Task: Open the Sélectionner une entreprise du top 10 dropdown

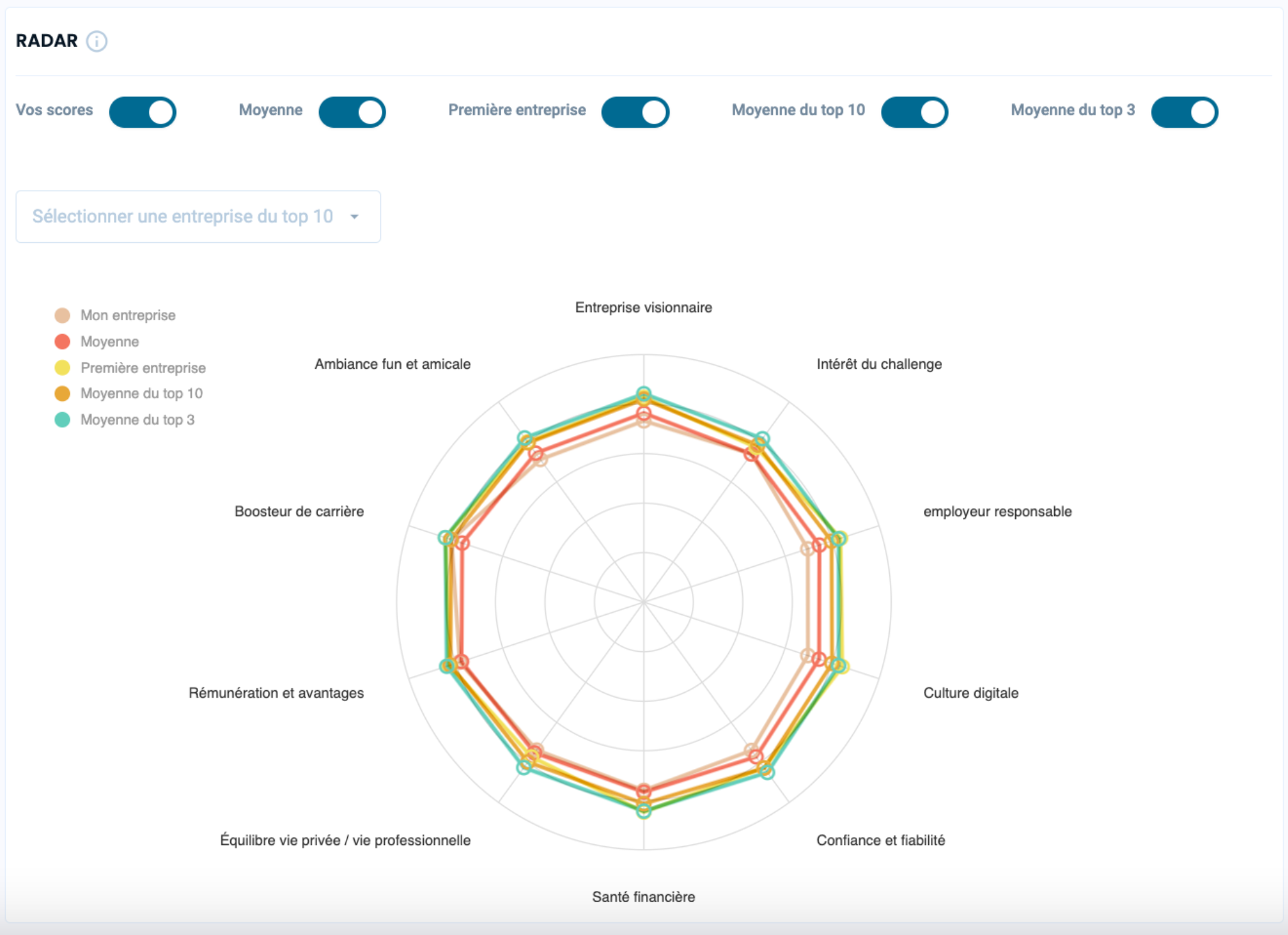Action: click(198, 216)
